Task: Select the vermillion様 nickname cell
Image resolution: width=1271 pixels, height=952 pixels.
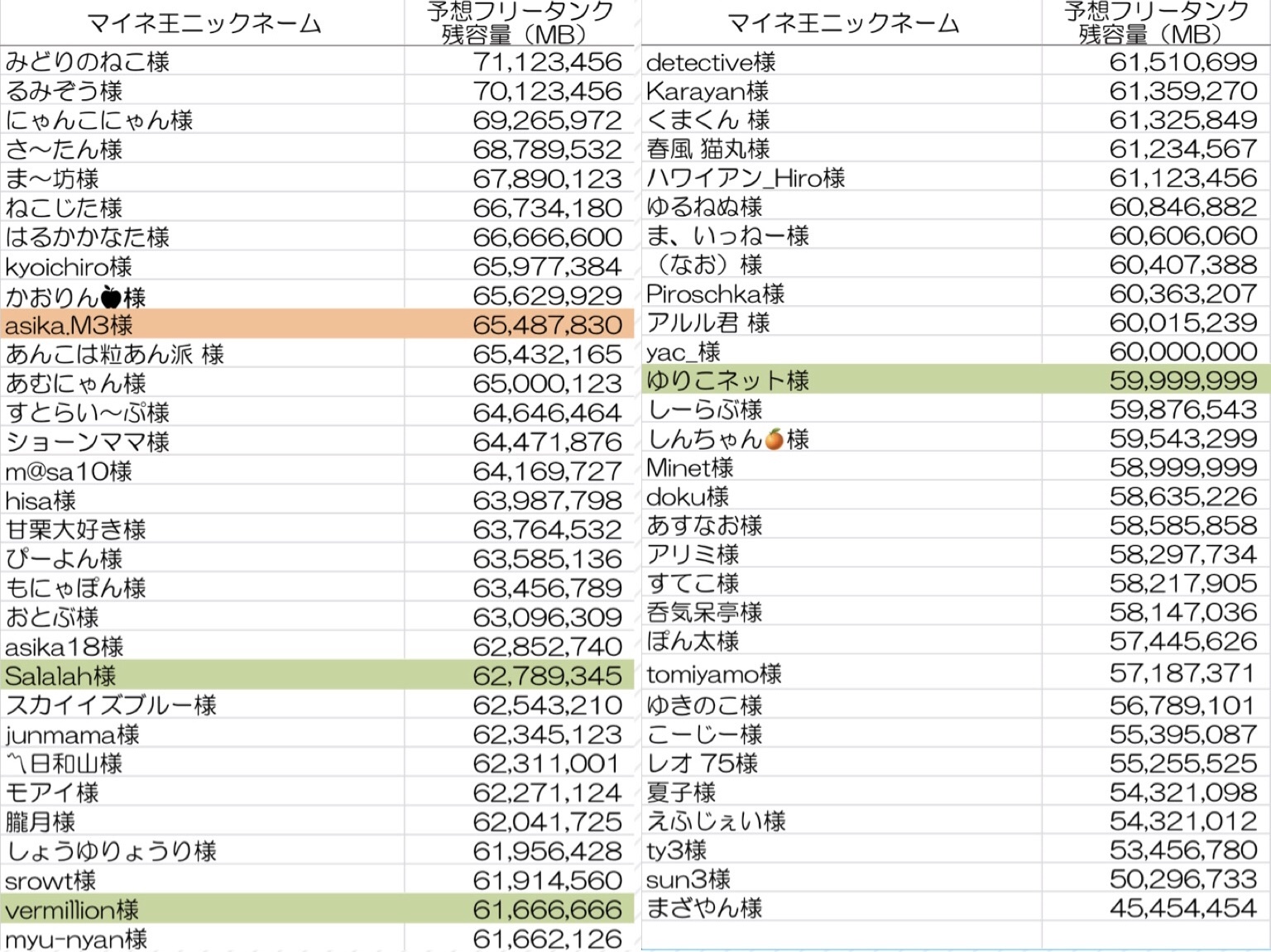Action: point(72,910)
